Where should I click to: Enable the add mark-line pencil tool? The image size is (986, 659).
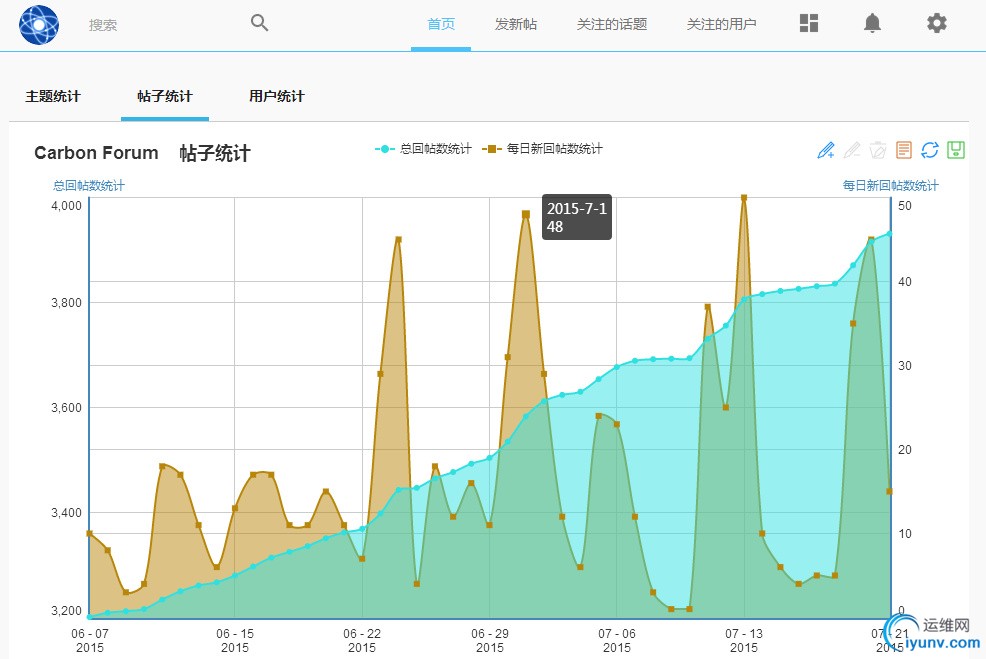[826, 150]
